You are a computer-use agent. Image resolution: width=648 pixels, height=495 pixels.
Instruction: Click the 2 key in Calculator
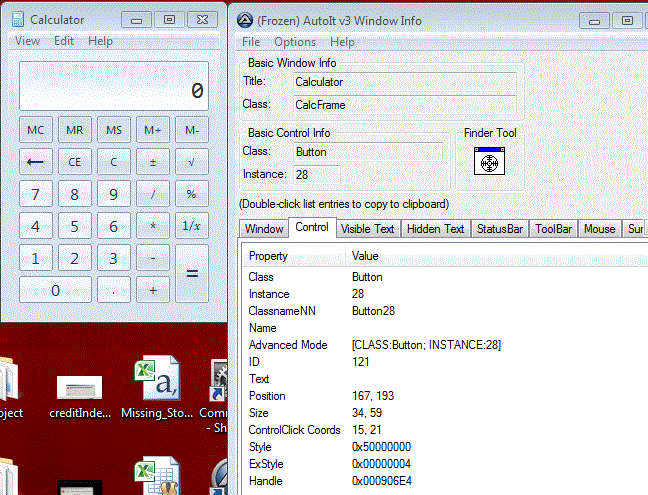(74, 258)
